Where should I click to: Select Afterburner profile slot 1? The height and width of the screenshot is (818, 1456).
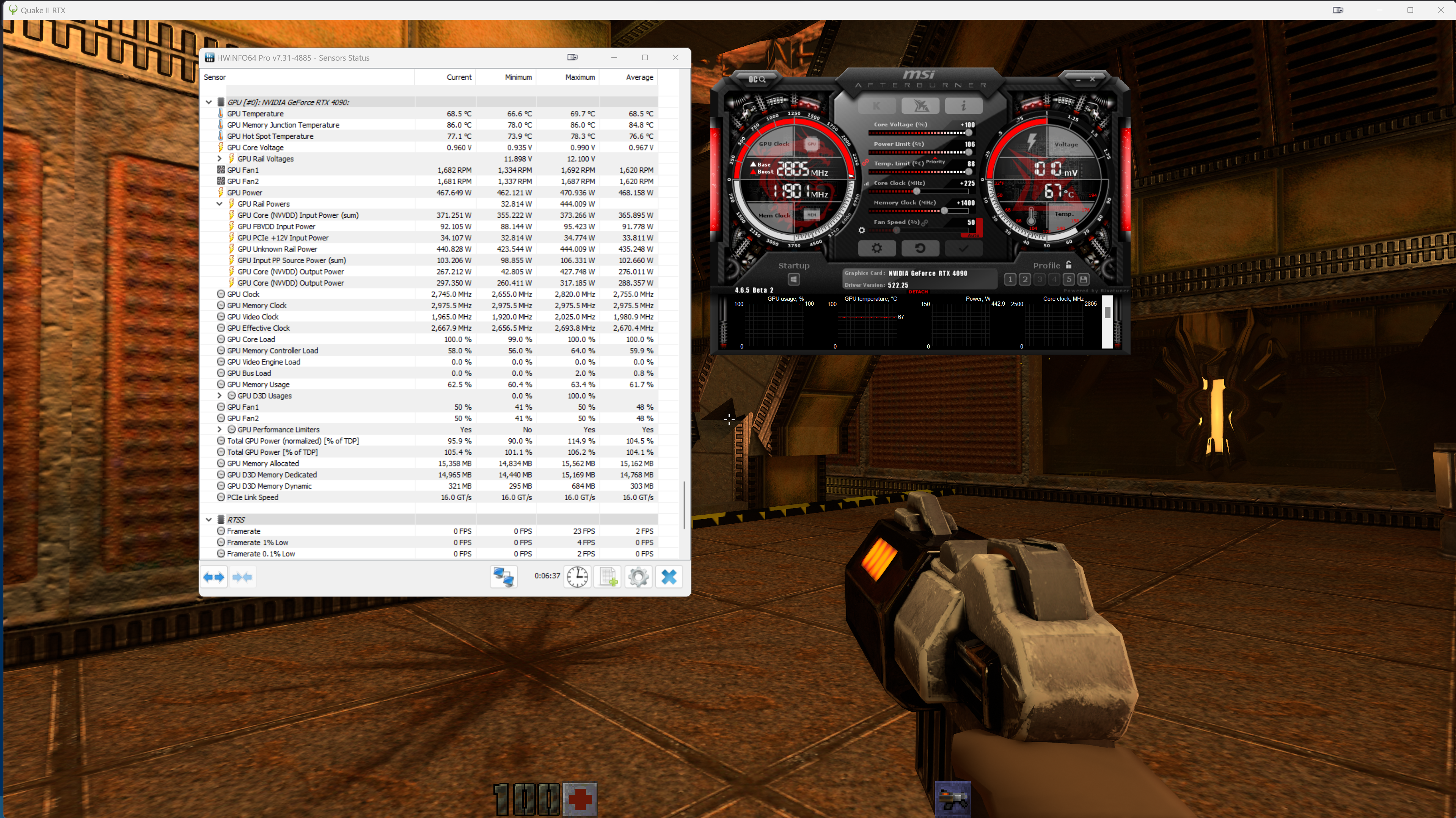(x=1010, y=279)
